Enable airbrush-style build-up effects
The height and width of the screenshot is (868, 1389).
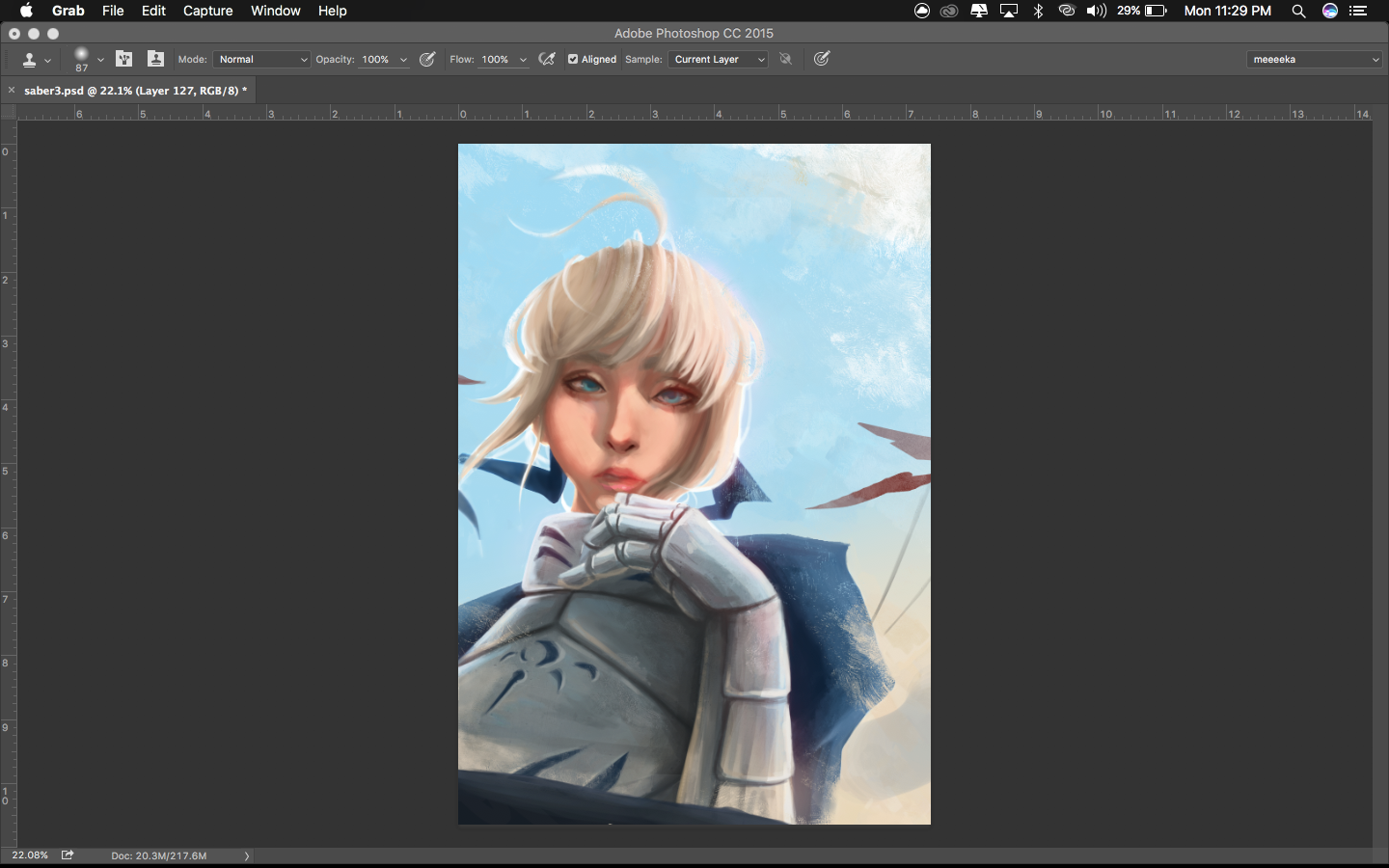pos(547,60)
